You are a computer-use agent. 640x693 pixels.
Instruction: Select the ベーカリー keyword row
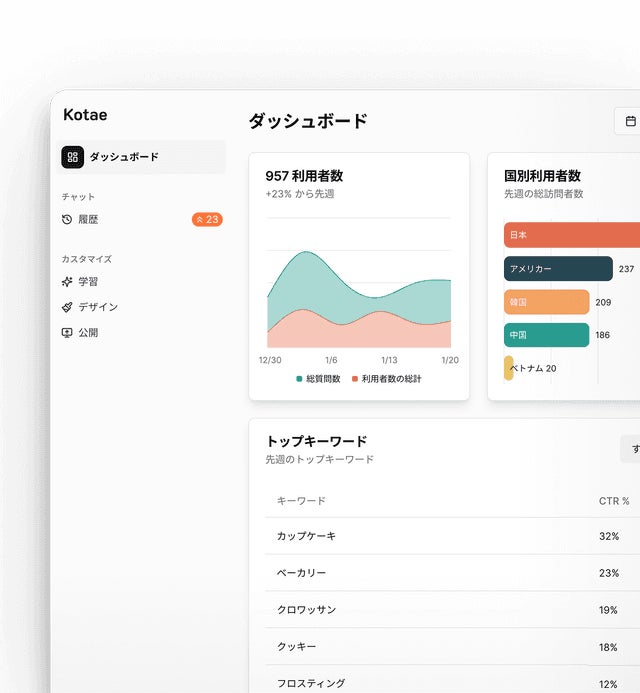pyautogui.click(x=453, y=573)
